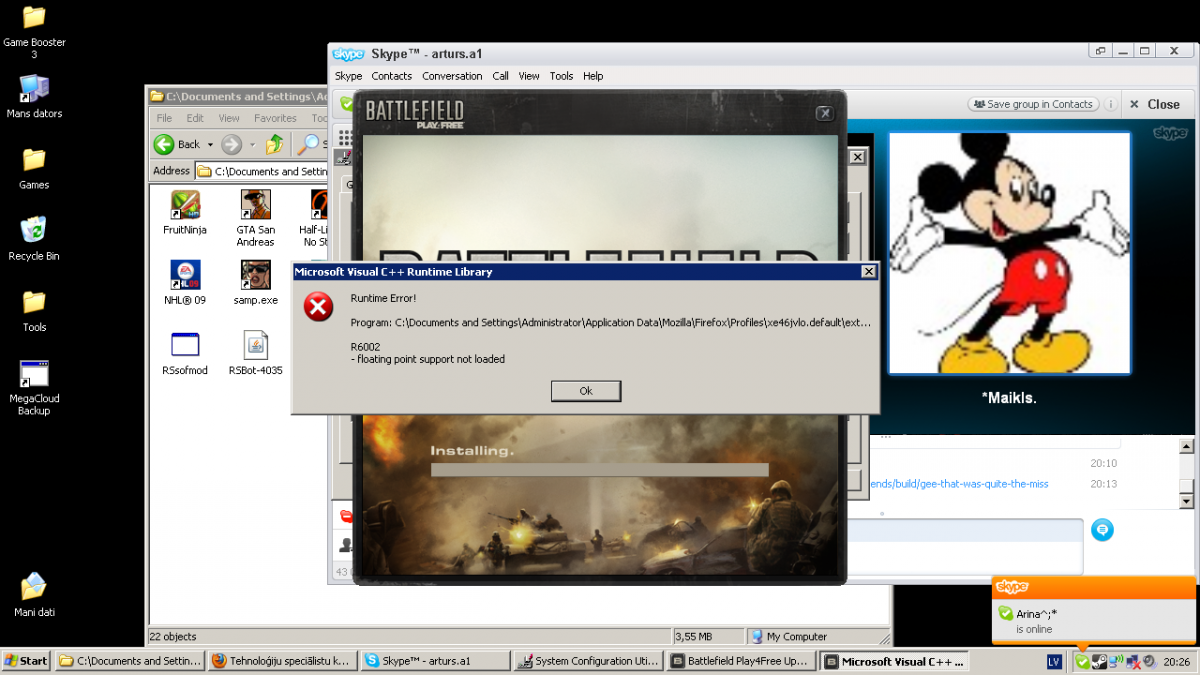Viewport: 1200px width, 675px height.
Task: Click the LV language indicator
Action: click(x=1054, y=661)
